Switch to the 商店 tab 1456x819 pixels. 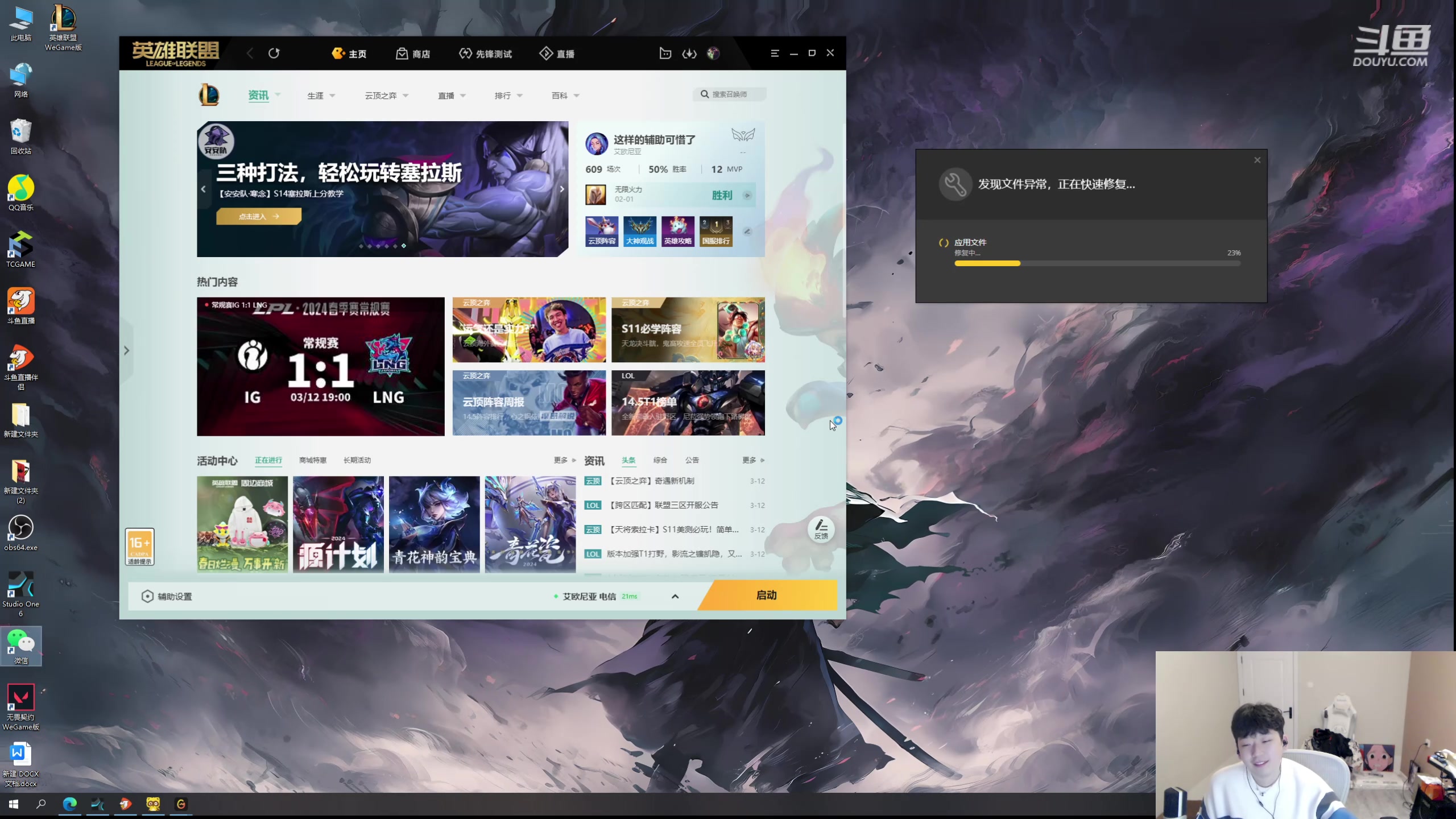(413, 53)
